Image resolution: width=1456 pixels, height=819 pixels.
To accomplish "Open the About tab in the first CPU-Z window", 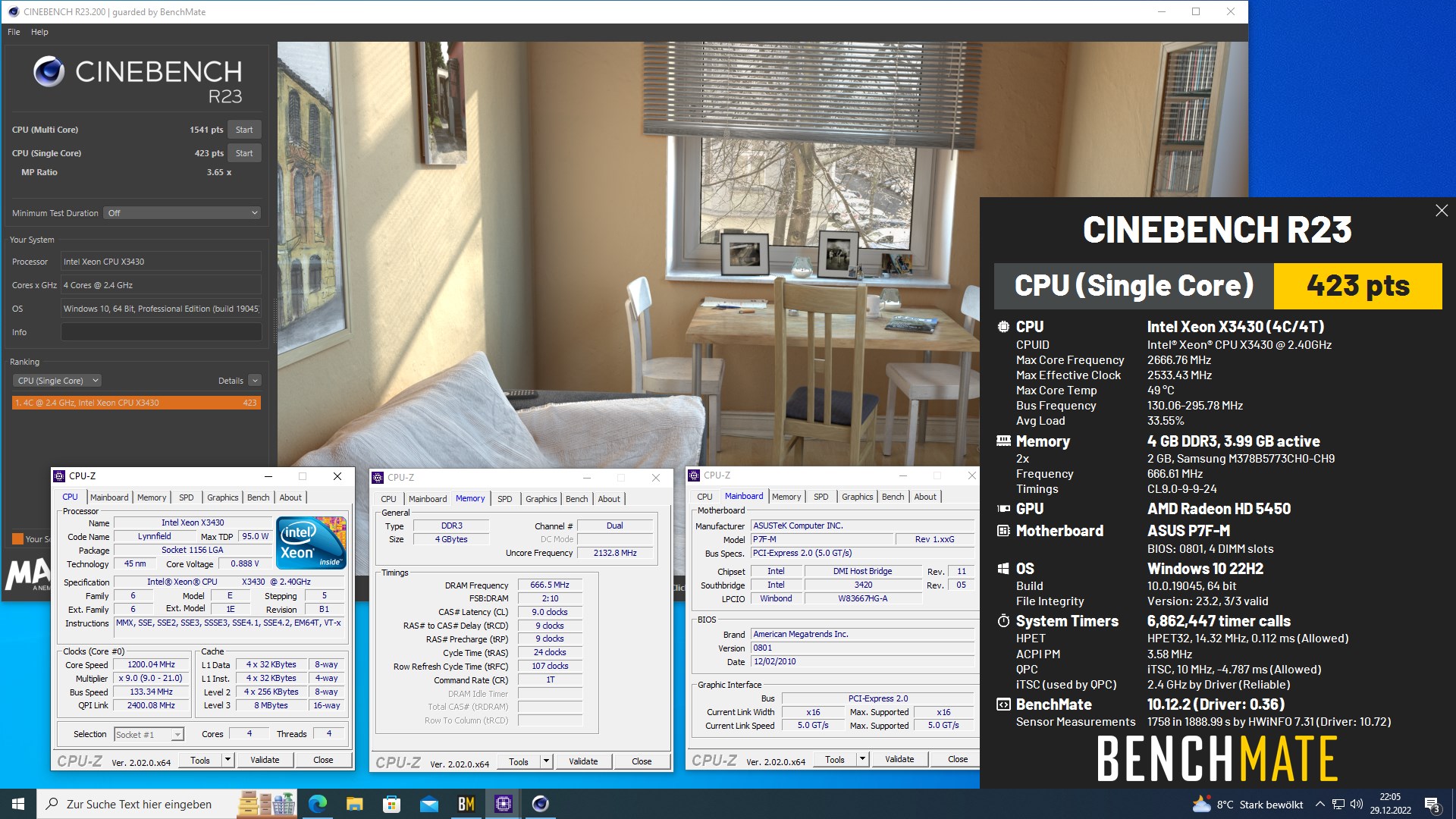I will (x=290, y=497).
